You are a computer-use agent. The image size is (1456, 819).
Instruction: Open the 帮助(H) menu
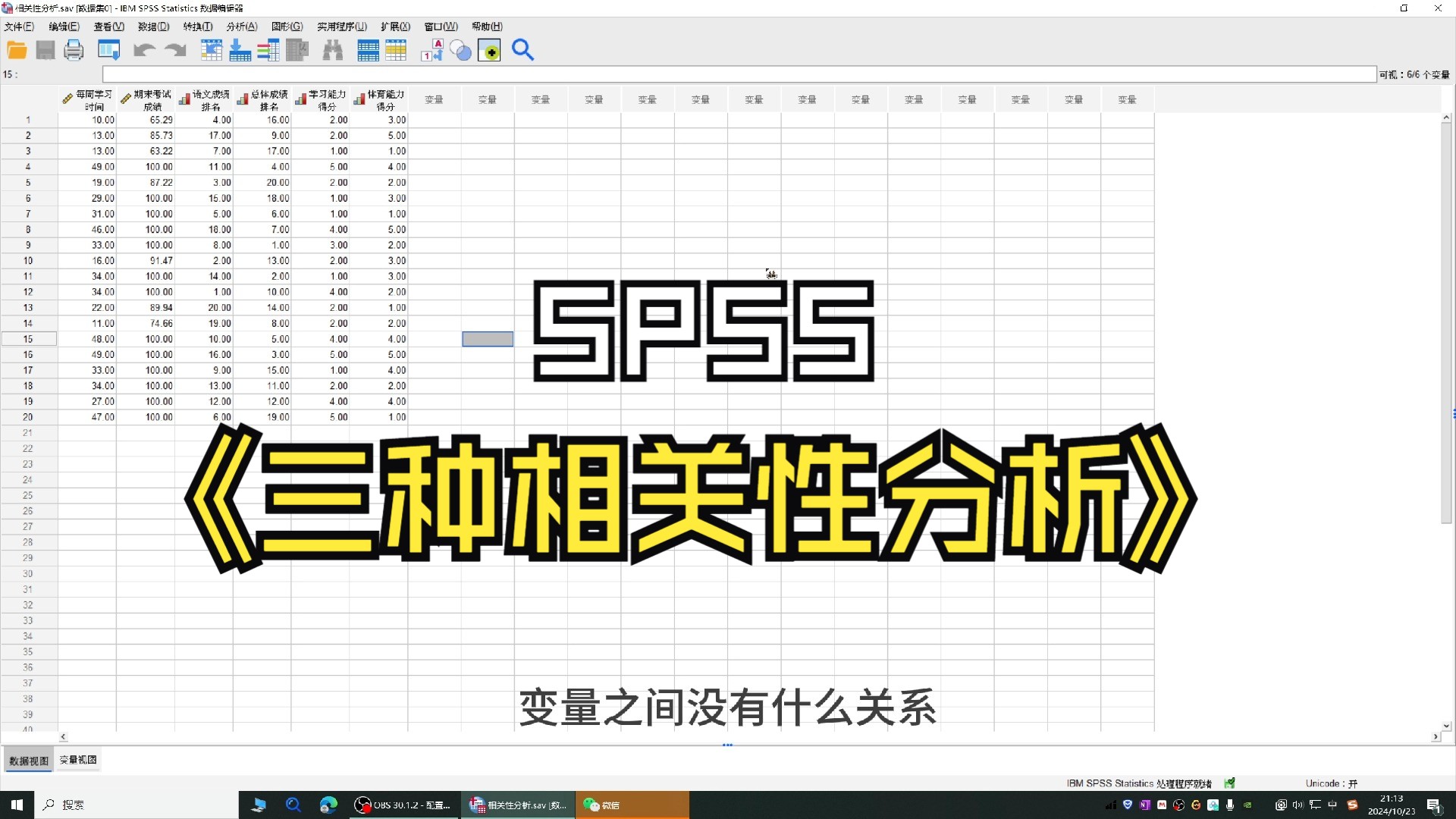[487, 27]
